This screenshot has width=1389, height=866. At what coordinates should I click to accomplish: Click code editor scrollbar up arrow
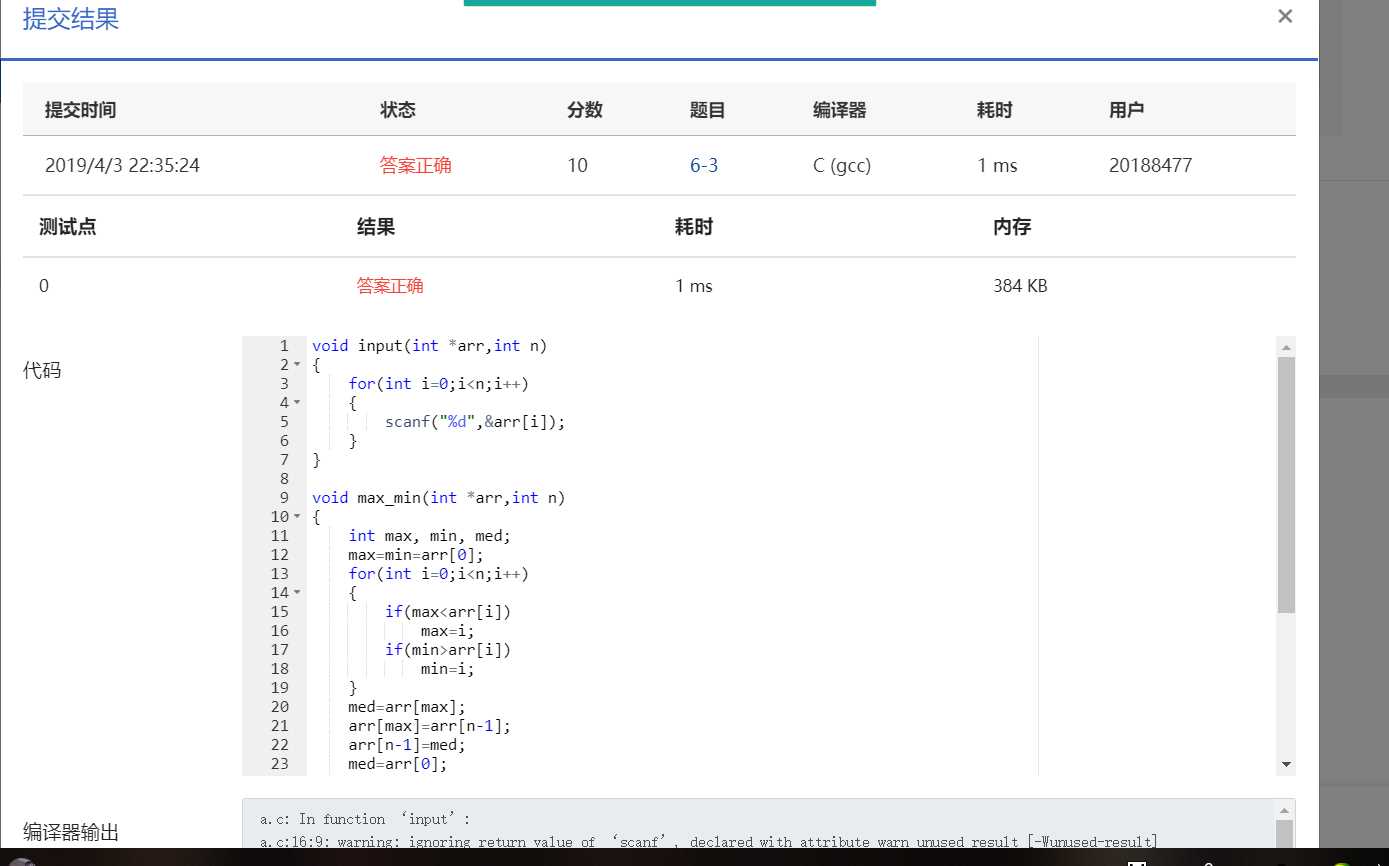coord(1286,347)
